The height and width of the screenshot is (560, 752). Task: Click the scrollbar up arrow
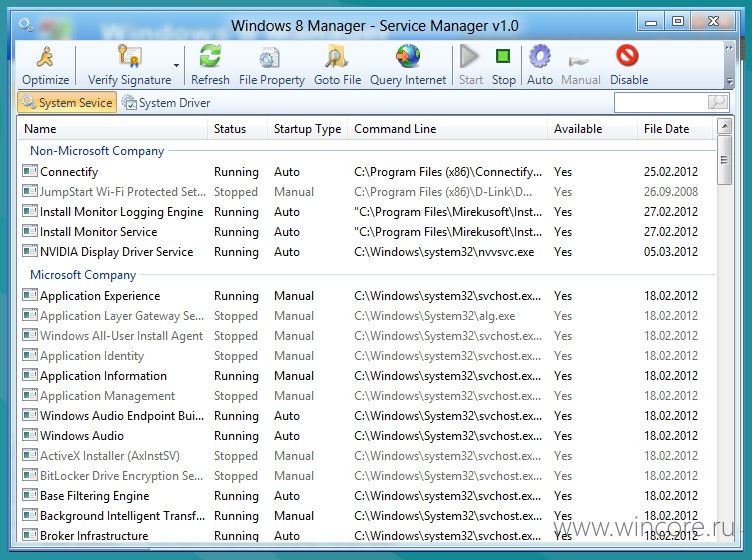point(724,127)
